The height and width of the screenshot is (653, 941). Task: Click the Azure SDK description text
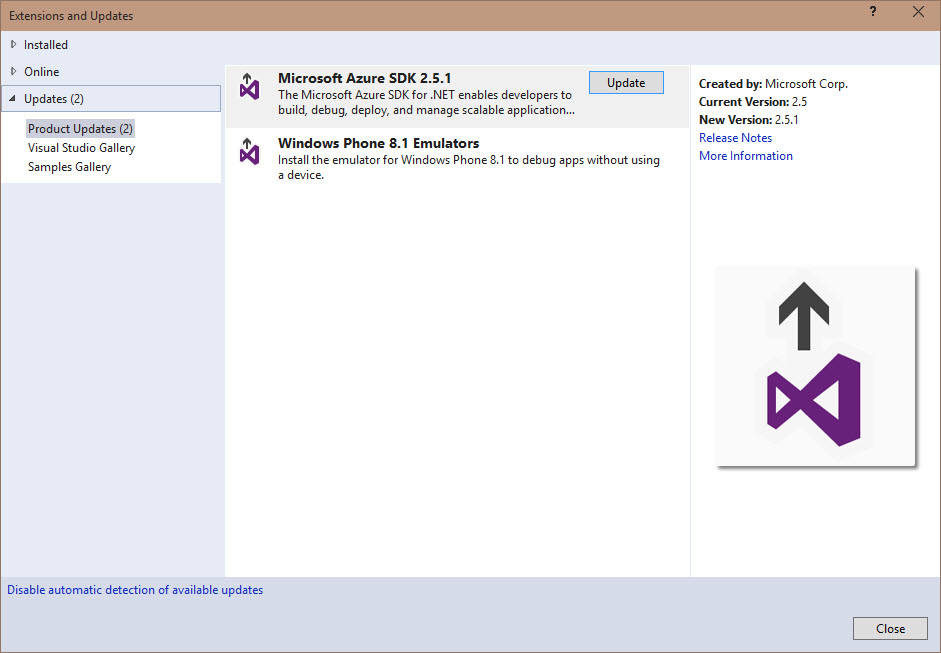(x=426, y=103)
